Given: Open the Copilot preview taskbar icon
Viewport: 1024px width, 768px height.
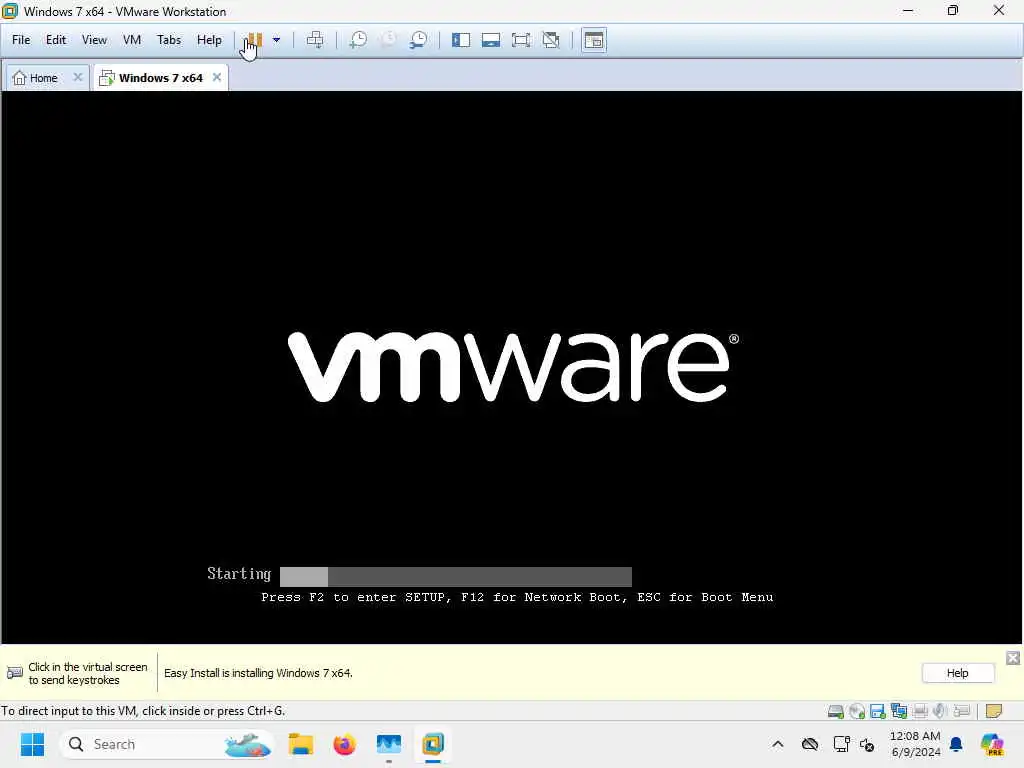Looking at the screenshot, I should point(992,744).
